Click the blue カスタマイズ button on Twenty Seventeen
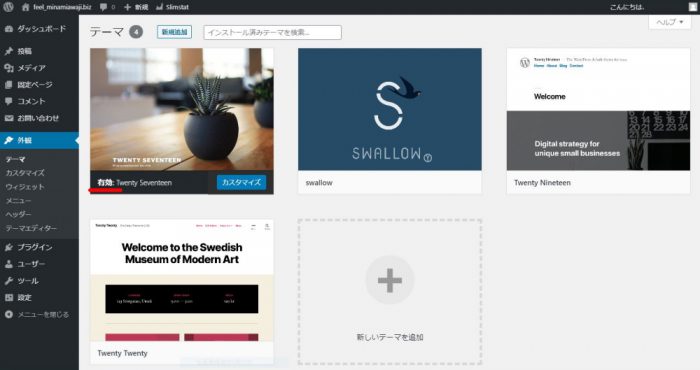The image size is (700, 370). click(x=242, y=182)
